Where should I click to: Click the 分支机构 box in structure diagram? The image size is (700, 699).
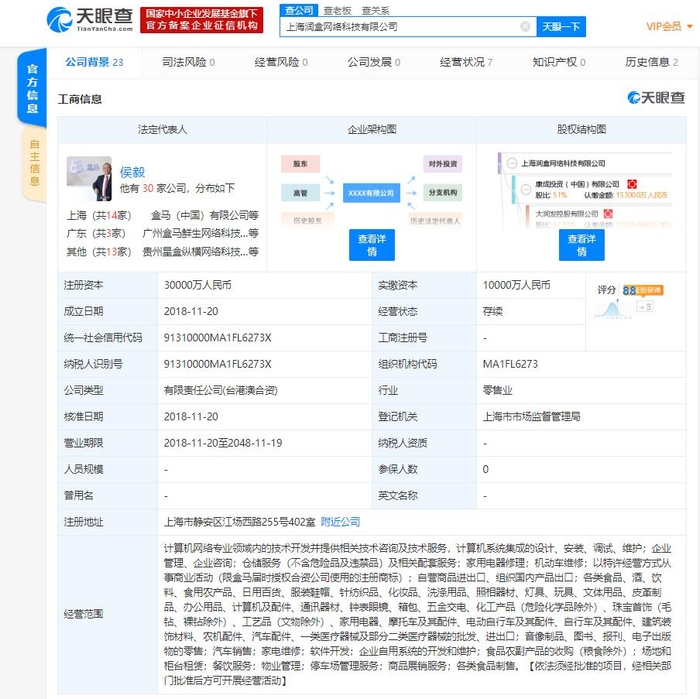[443, 192]
